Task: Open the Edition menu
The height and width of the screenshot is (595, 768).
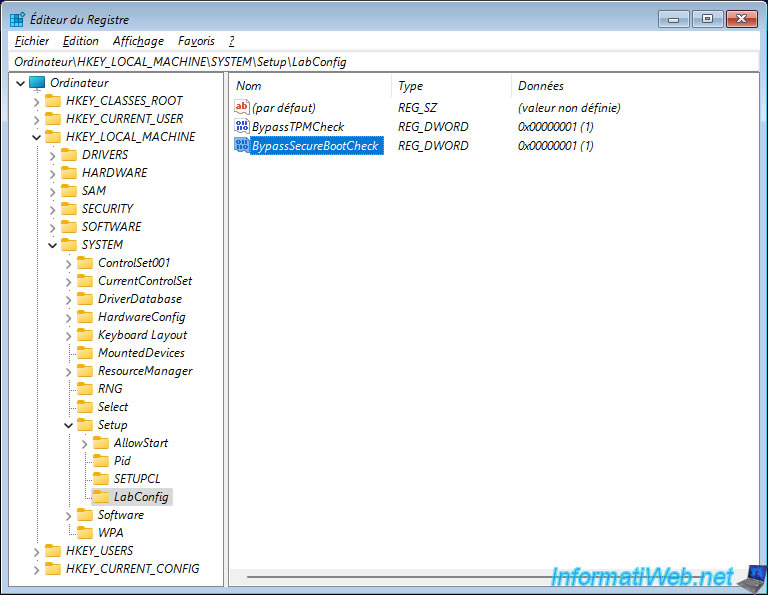Action: 80,41
